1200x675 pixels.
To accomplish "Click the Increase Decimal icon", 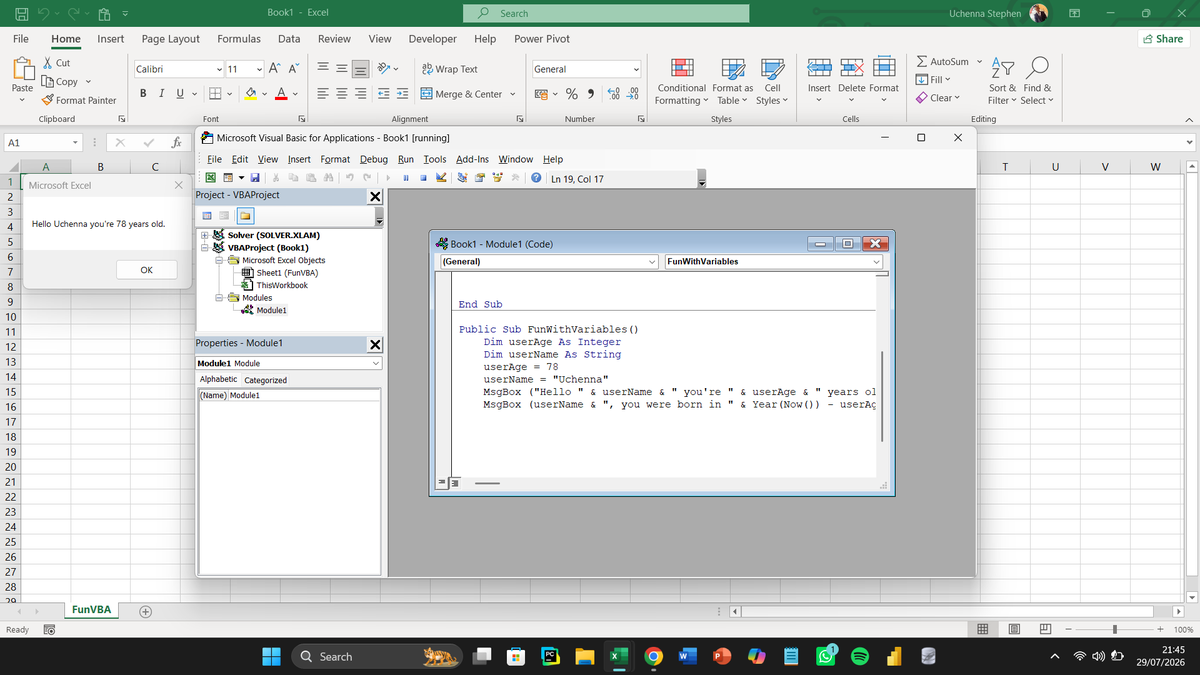I will point(612,94).
